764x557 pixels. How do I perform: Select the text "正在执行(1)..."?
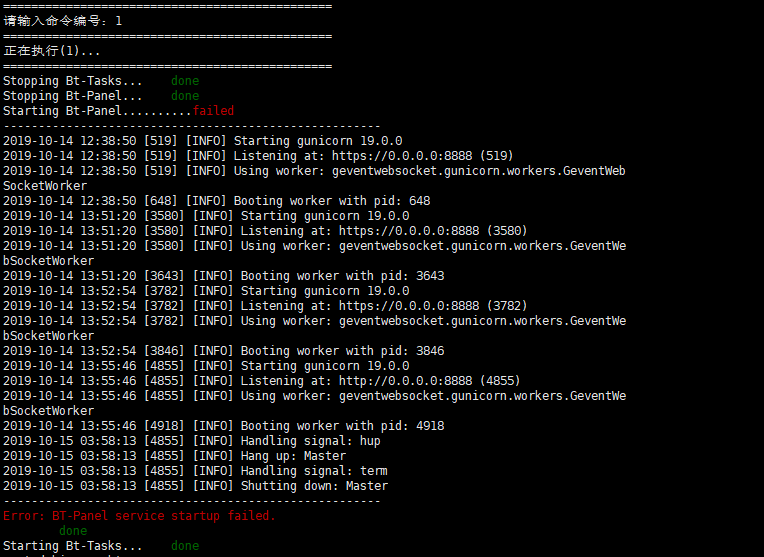tap(52, 51)
